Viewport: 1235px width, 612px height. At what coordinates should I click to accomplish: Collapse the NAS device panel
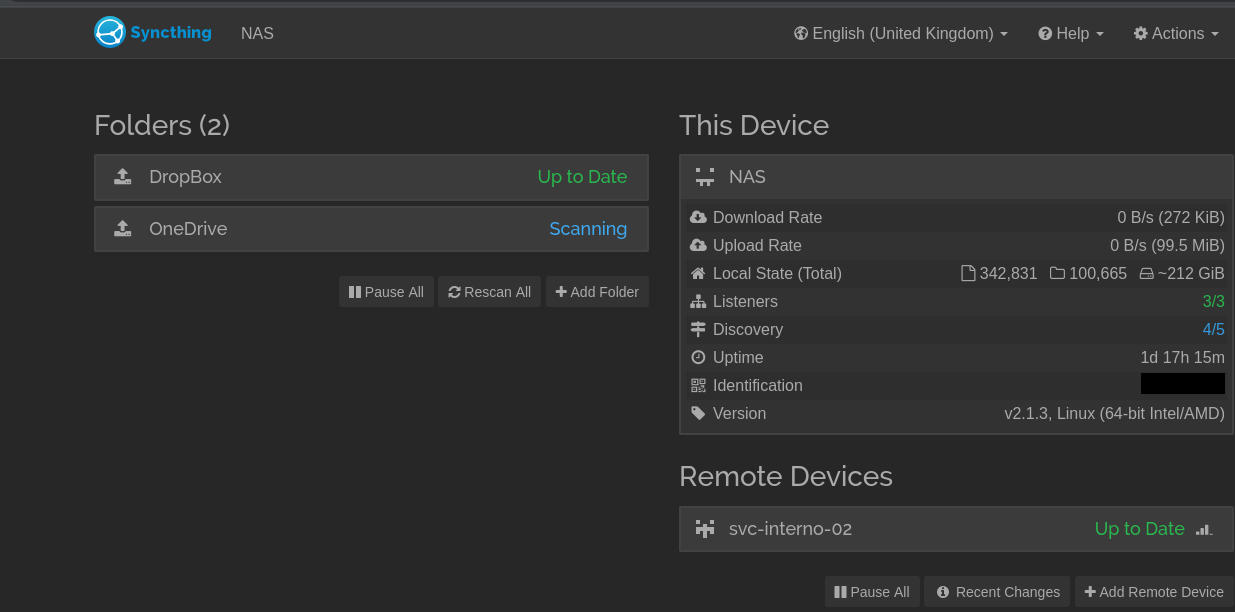[956, 177]
